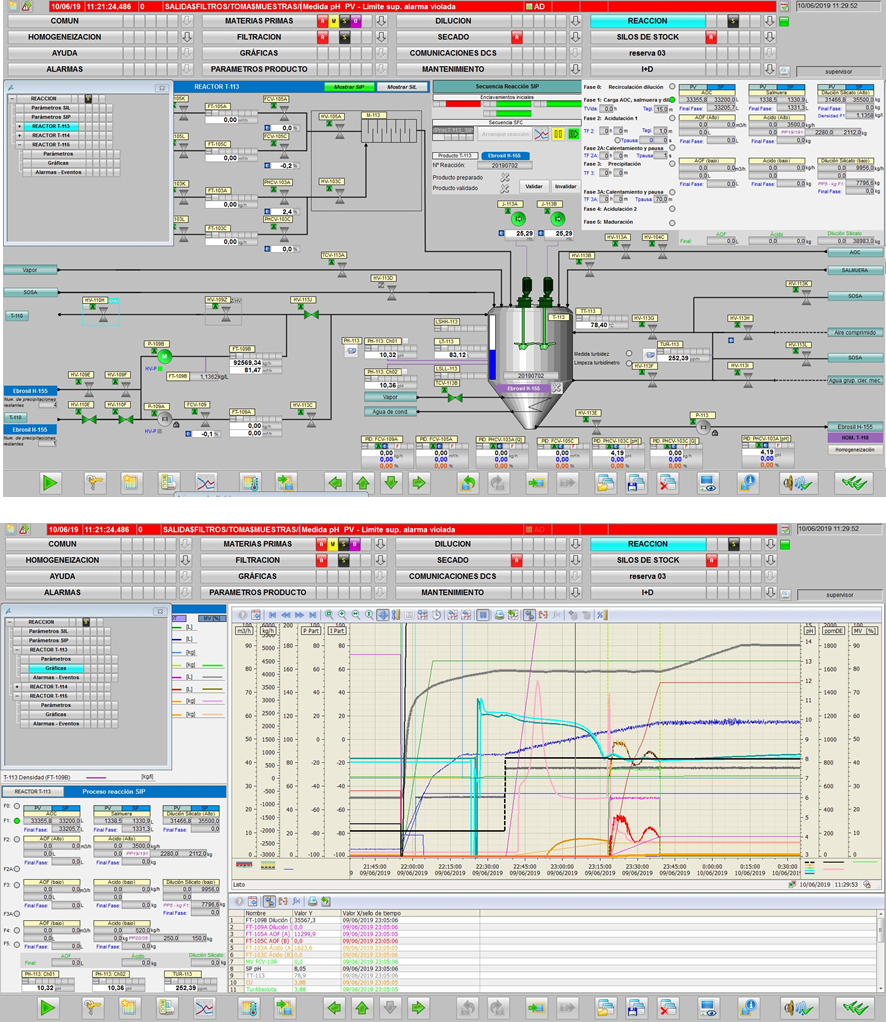Jump to first record in trend chart toolbar
The image size is (886, 1022).
[273, 615]
